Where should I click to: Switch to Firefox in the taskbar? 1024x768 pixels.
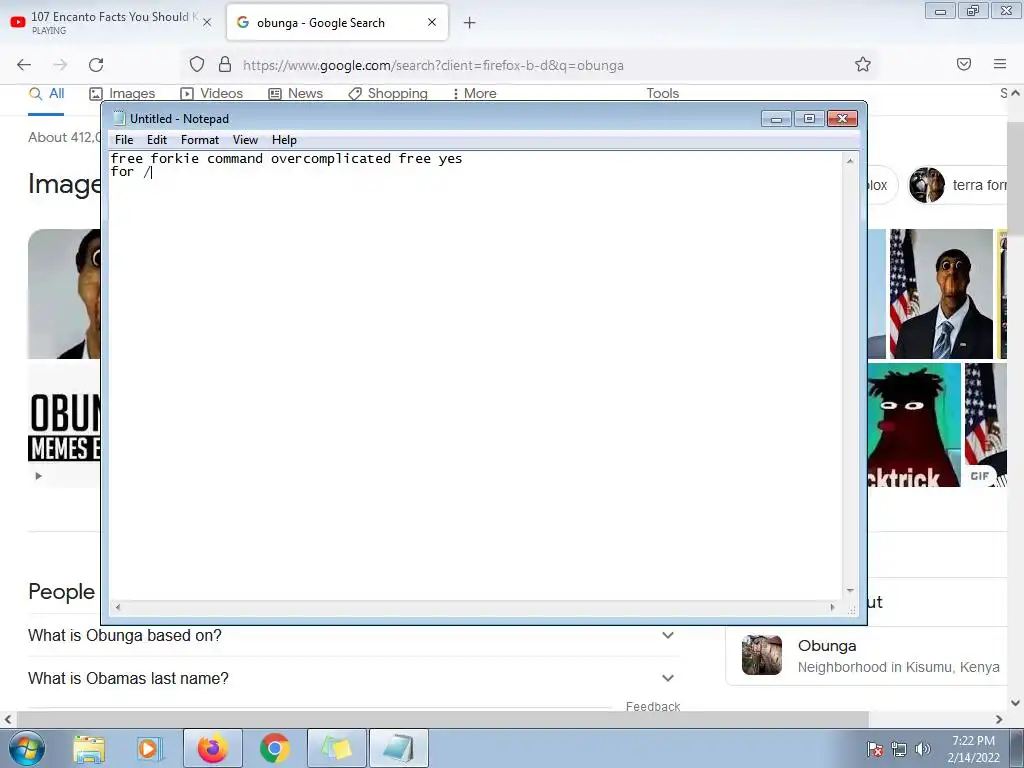coord(213,748)
